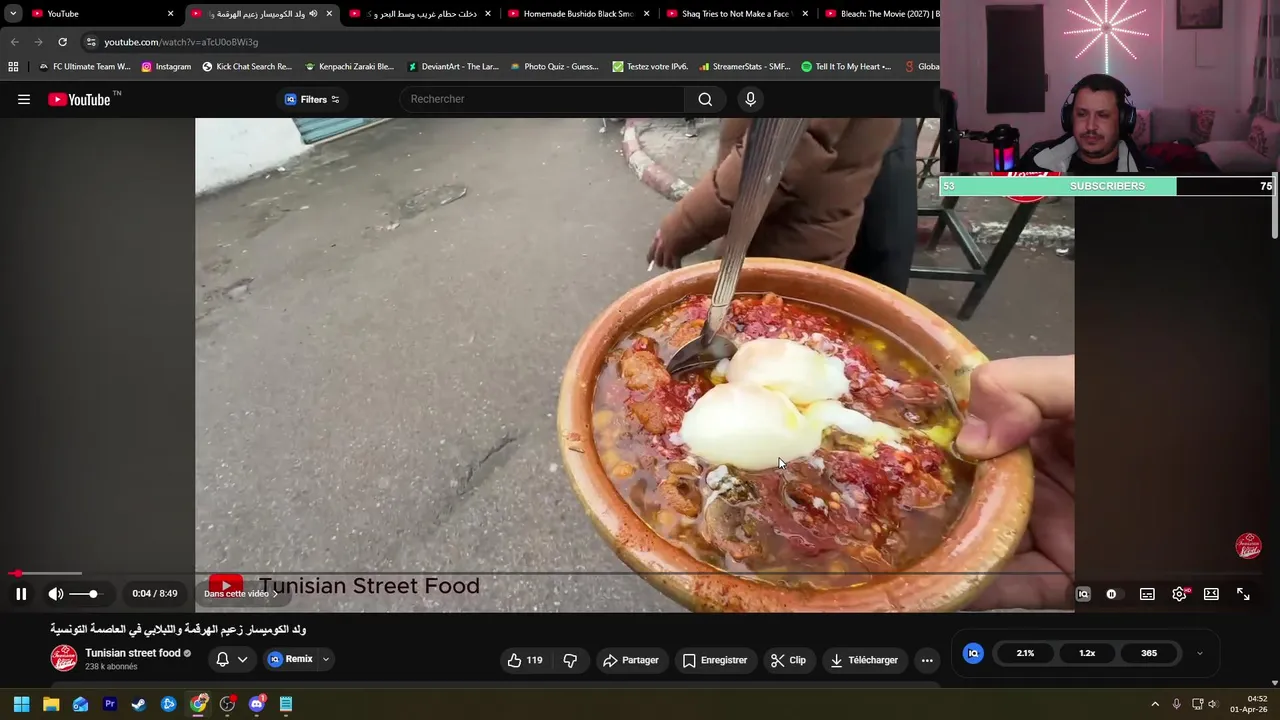Open the 'Dans cette vidéo' chapters chip

(241, 594)
